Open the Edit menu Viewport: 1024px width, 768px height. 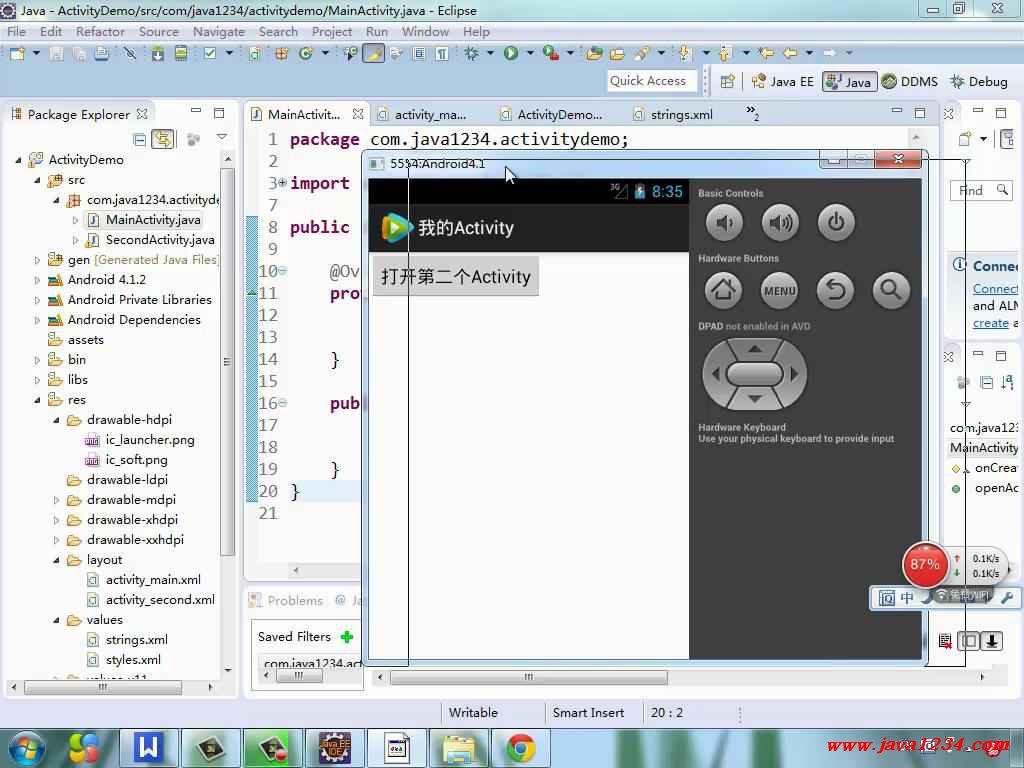(50, 31)
